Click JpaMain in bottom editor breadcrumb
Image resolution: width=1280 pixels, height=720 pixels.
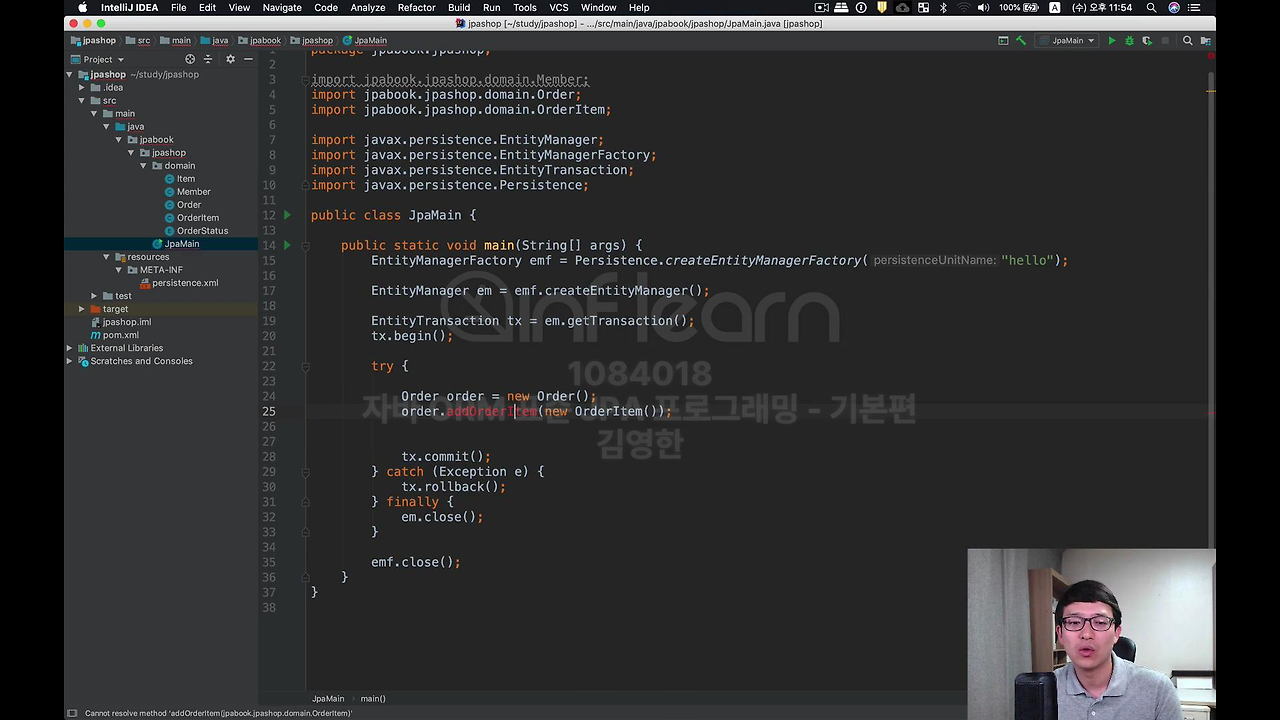pyautogui.click(x=328, y=699)
